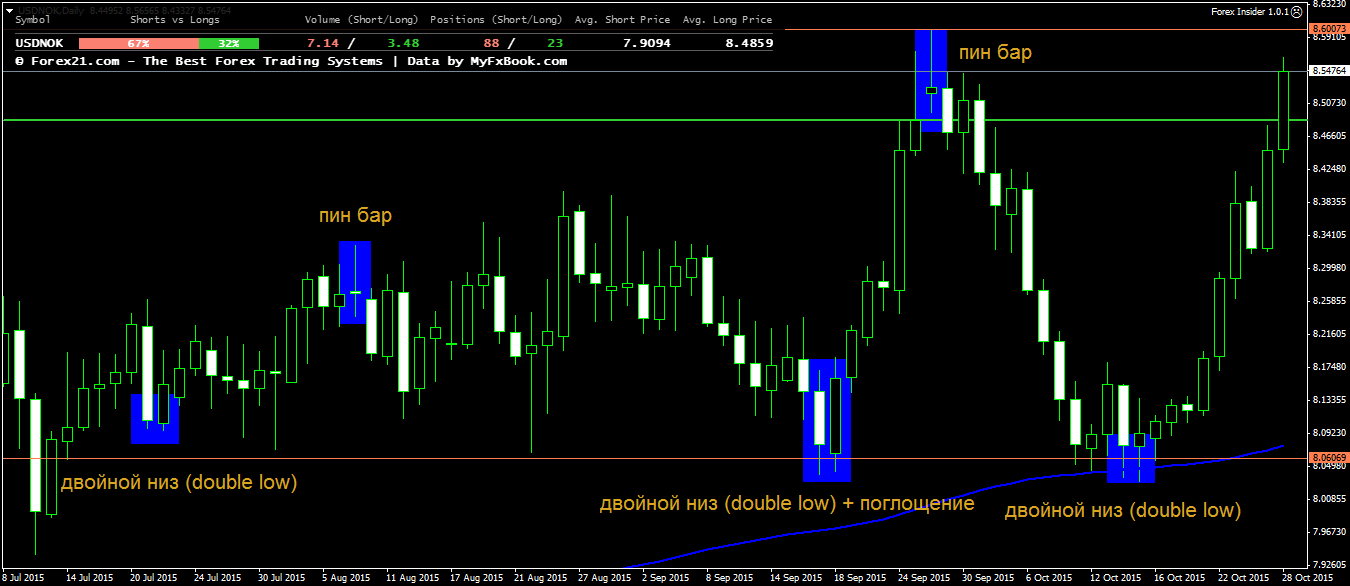Click the sad-face expert advisor icon
This screenshot has width=1350, height=586.
1297,10
